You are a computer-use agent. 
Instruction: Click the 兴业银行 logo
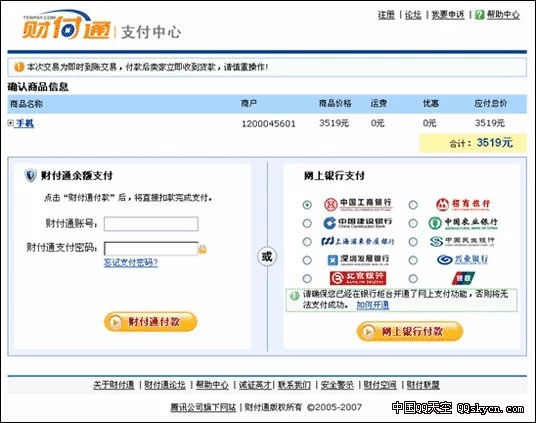(462, 260)
